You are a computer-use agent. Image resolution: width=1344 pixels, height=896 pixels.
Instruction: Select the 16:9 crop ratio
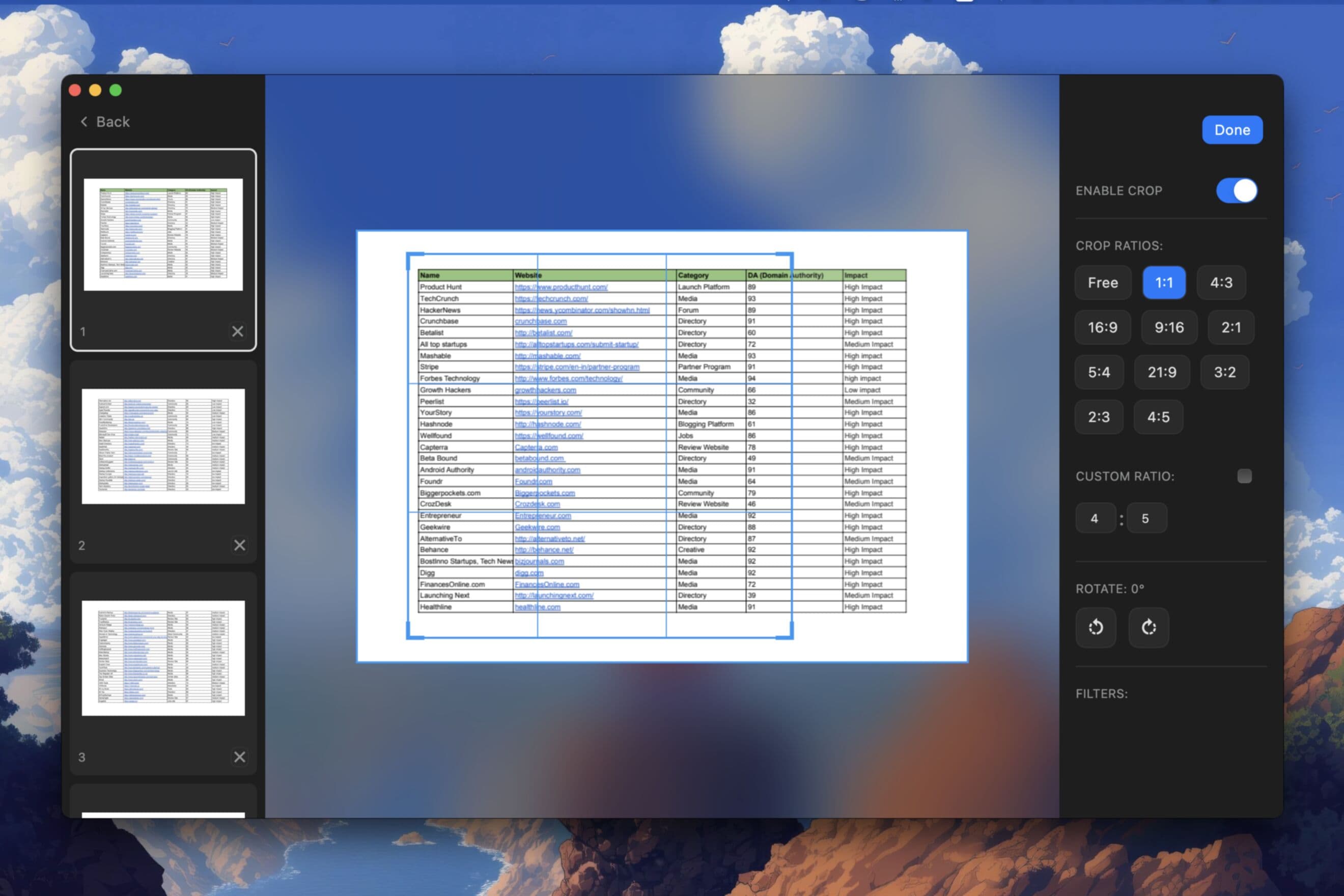coord(1102,327)
